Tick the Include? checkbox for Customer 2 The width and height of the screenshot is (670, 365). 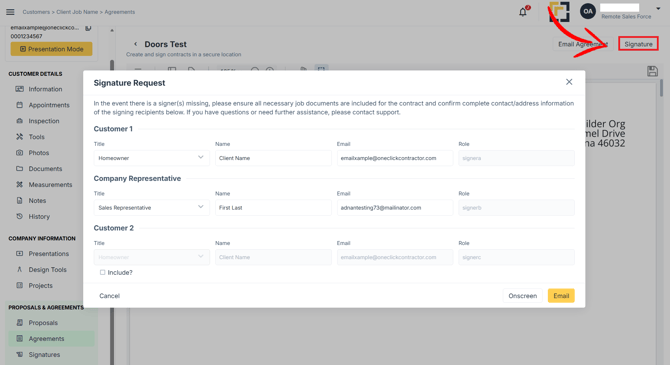point(103,272)
